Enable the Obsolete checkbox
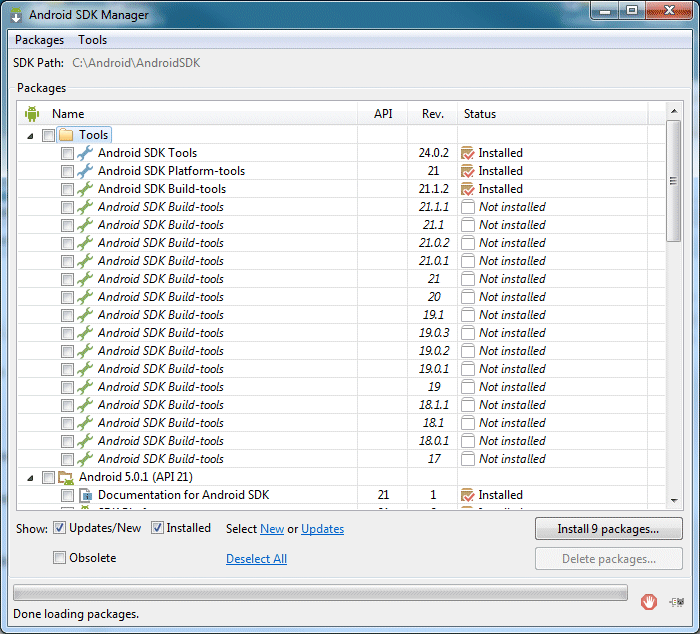 [59, 558]
